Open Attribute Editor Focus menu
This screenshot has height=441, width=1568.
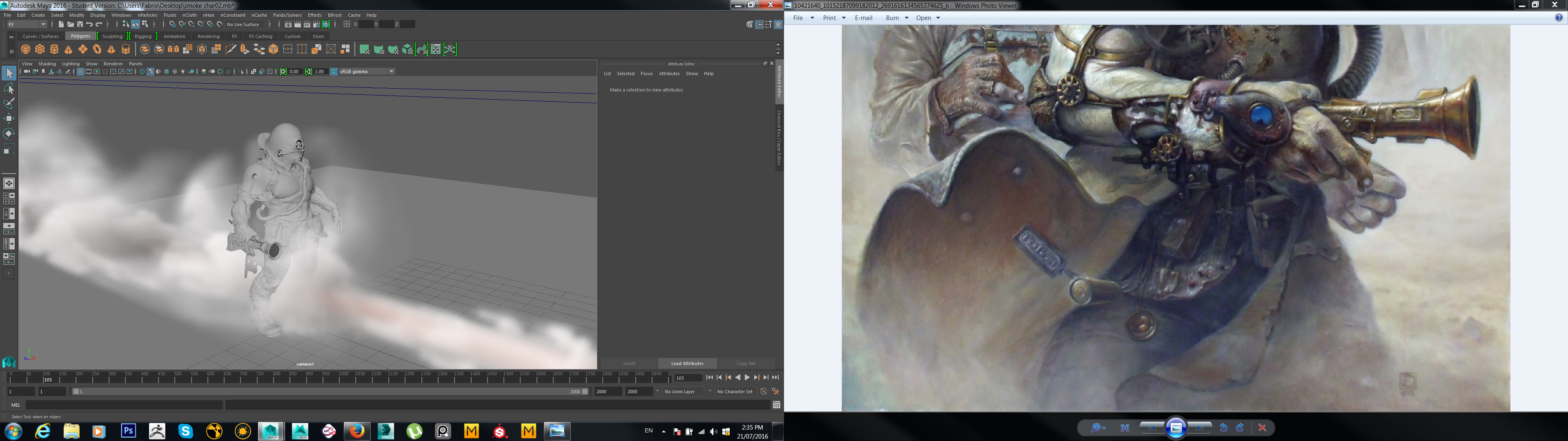tap(646, 73)
